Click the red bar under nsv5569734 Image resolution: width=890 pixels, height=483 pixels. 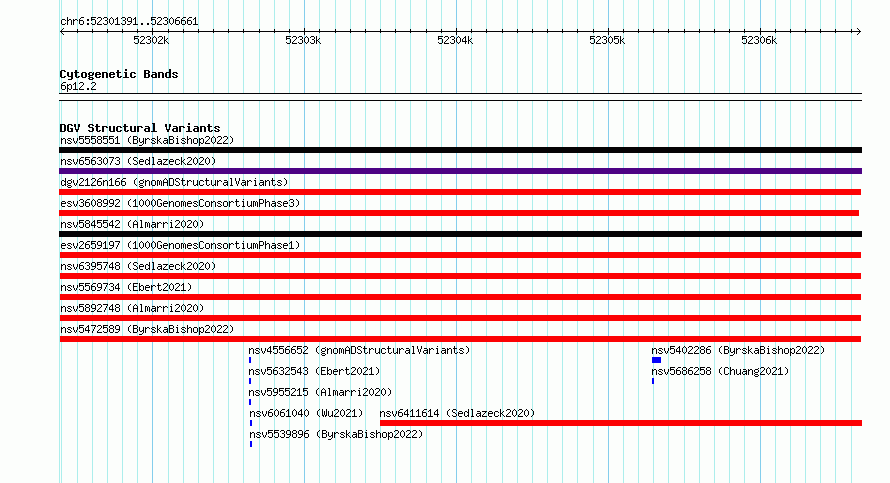coord(460,297)
